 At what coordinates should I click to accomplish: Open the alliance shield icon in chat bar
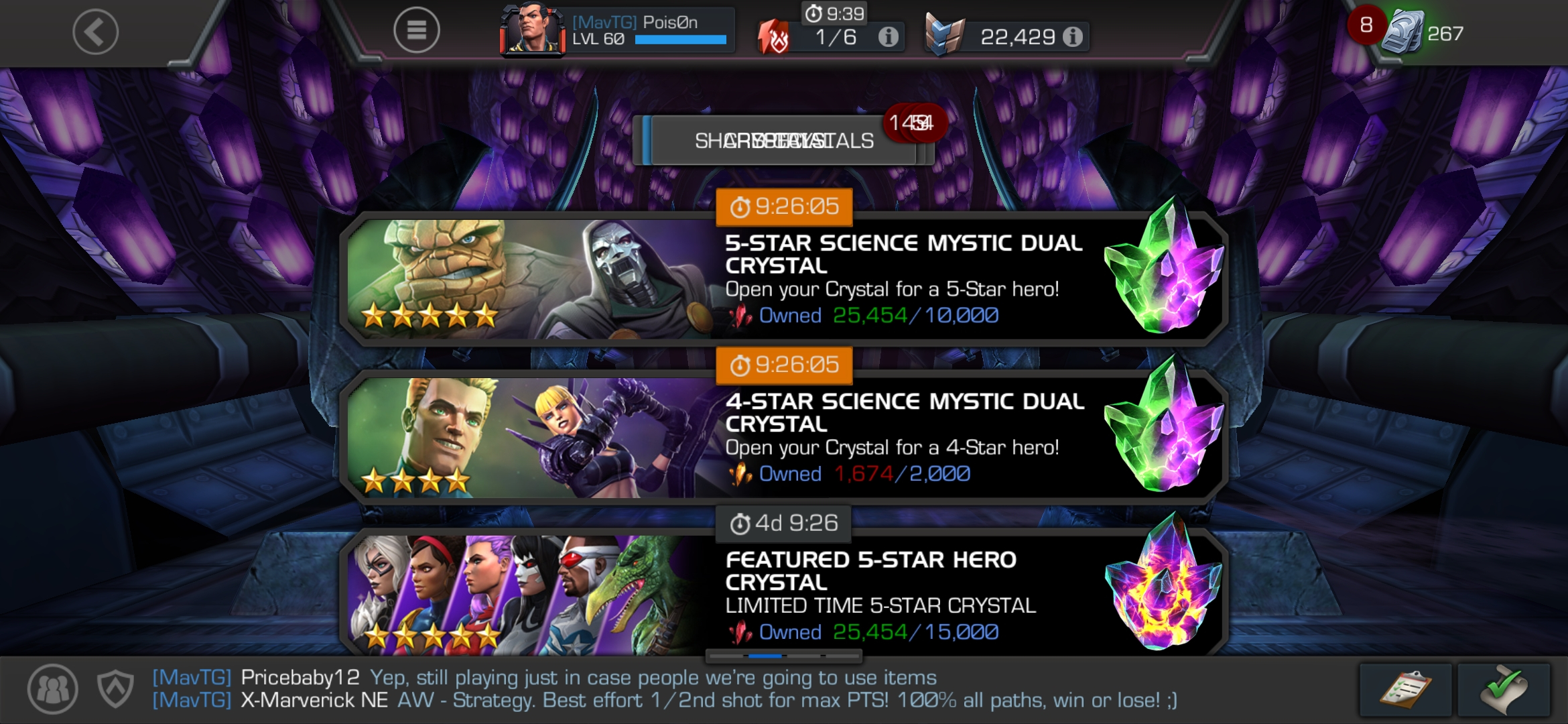pos(115,688)
